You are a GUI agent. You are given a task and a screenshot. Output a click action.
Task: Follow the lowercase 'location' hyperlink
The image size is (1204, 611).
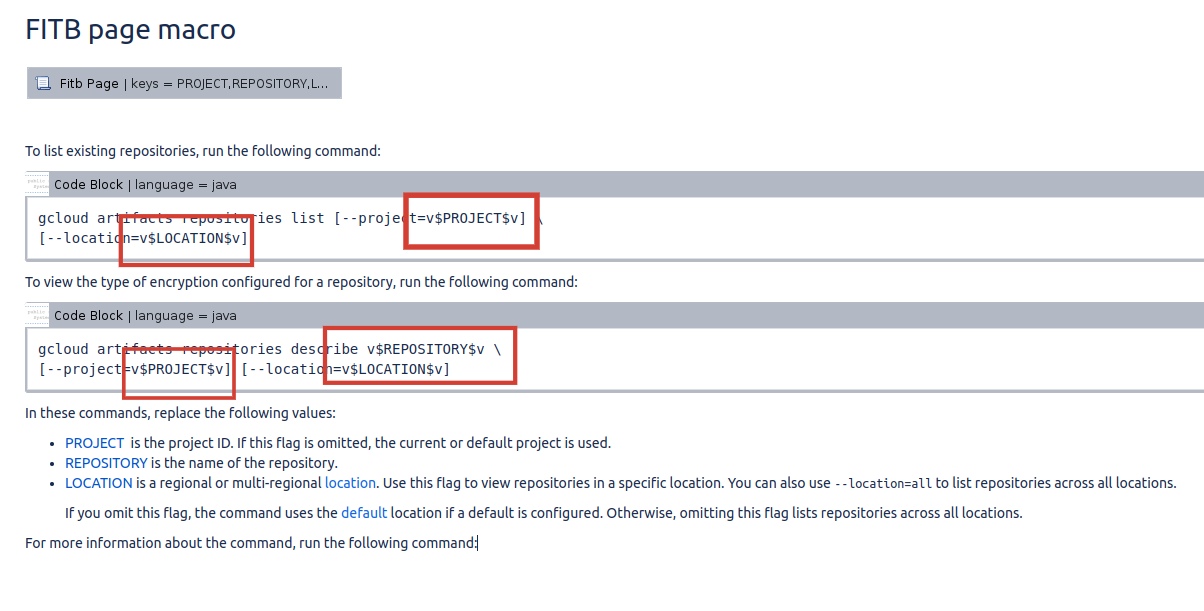(x=350, y=483)
